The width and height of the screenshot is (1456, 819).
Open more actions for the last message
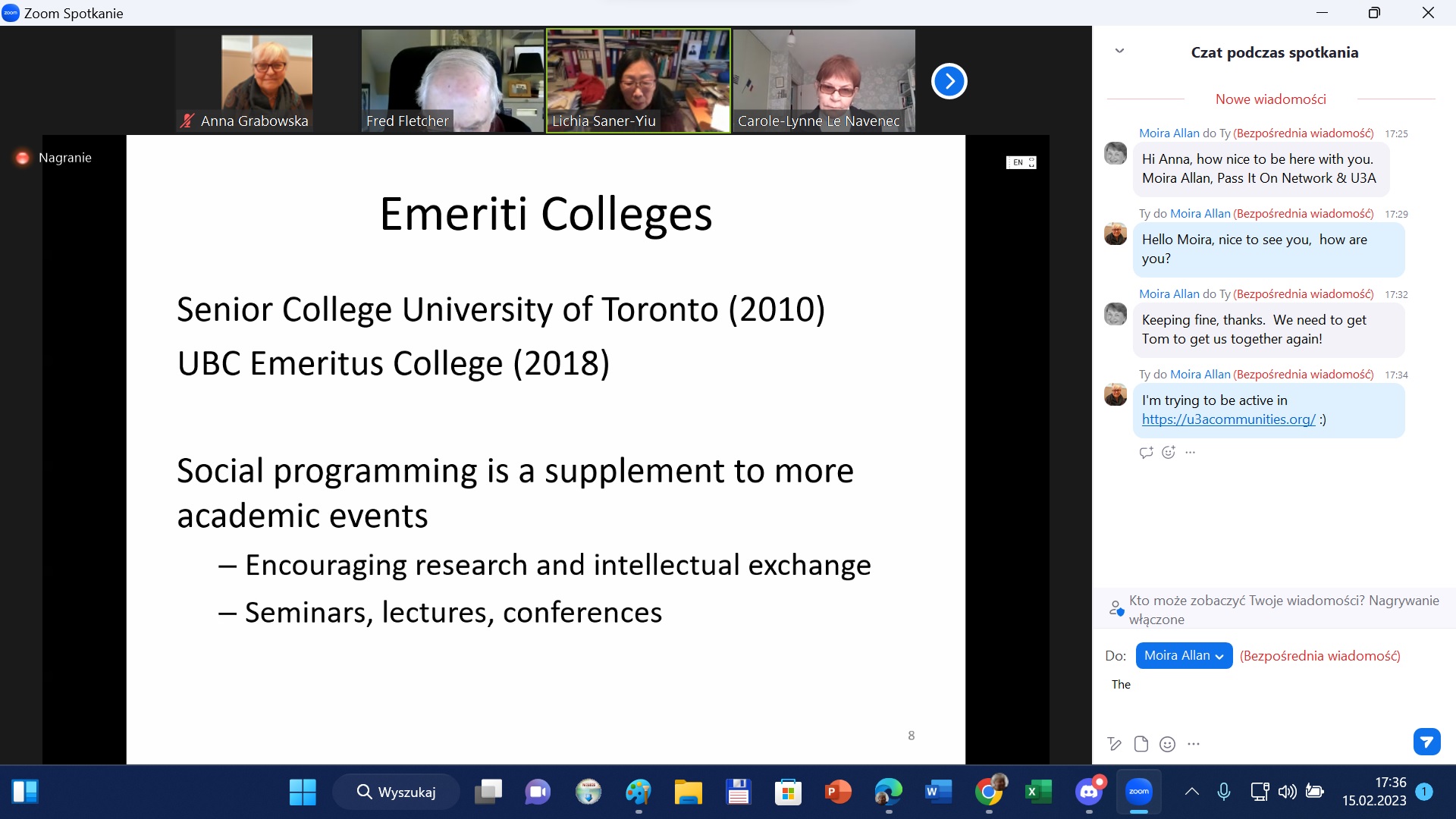tap(1191, 453)
